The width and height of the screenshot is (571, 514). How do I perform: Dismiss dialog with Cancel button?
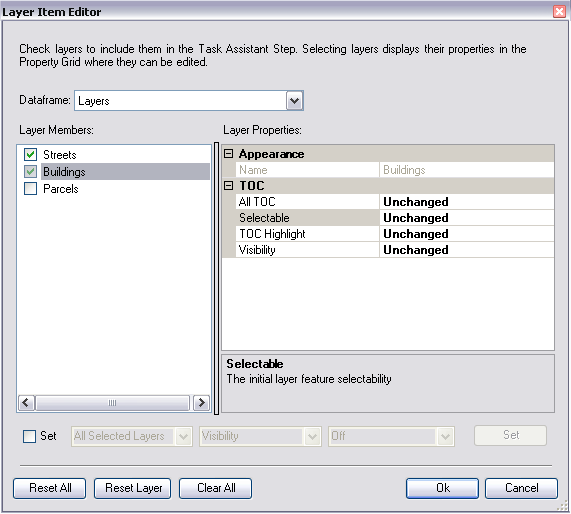521,488
